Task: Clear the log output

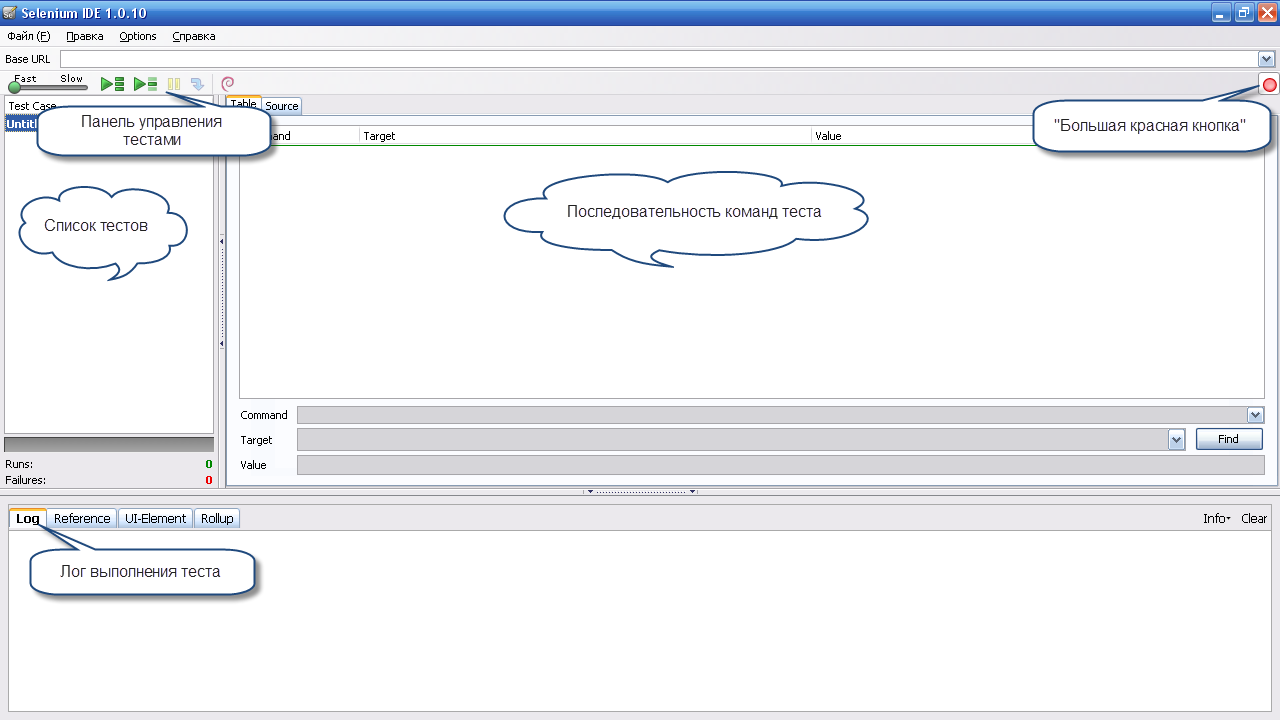Action: coord(1254,518)
